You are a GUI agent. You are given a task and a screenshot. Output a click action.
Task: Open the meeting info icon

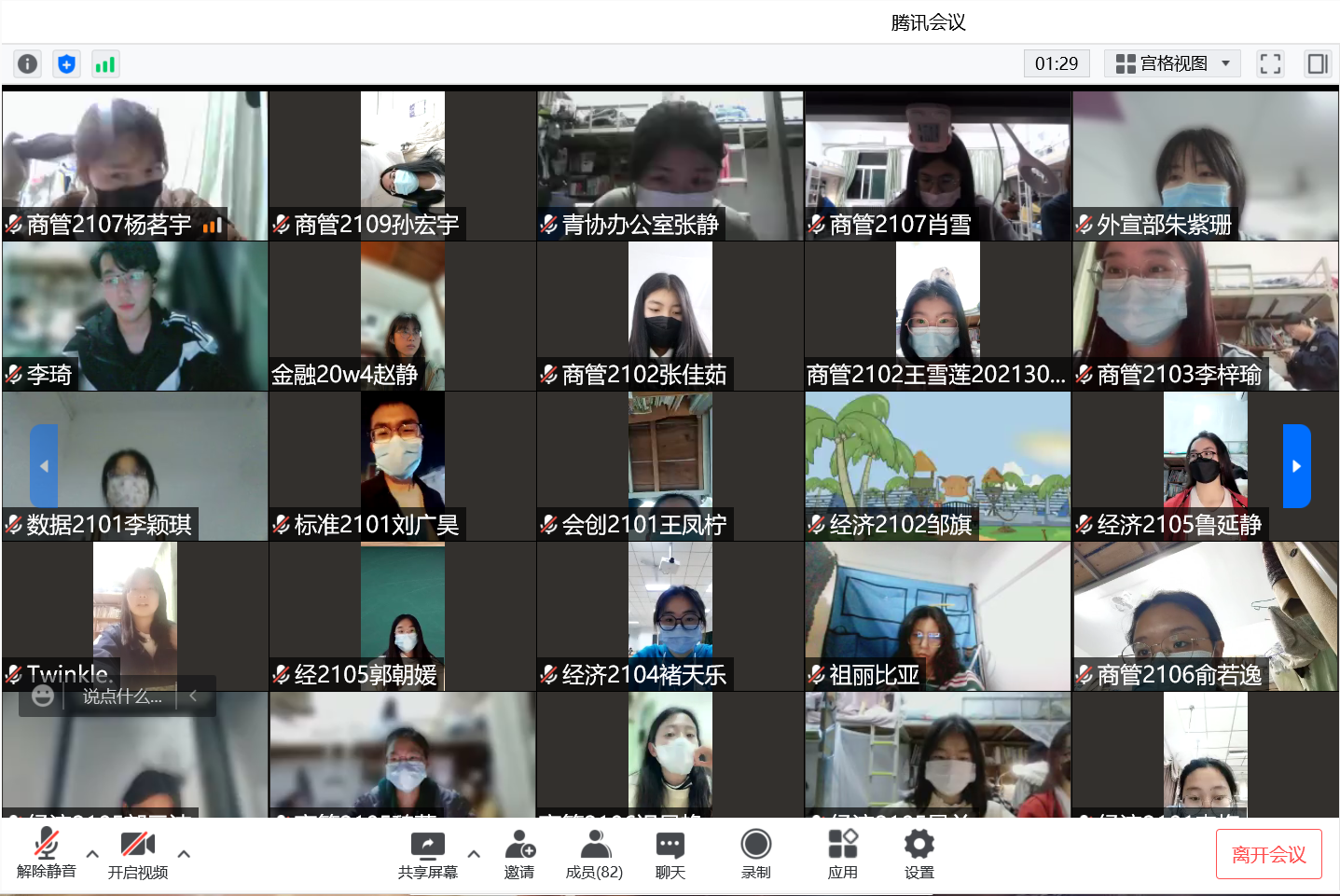(x=28, y=63)
